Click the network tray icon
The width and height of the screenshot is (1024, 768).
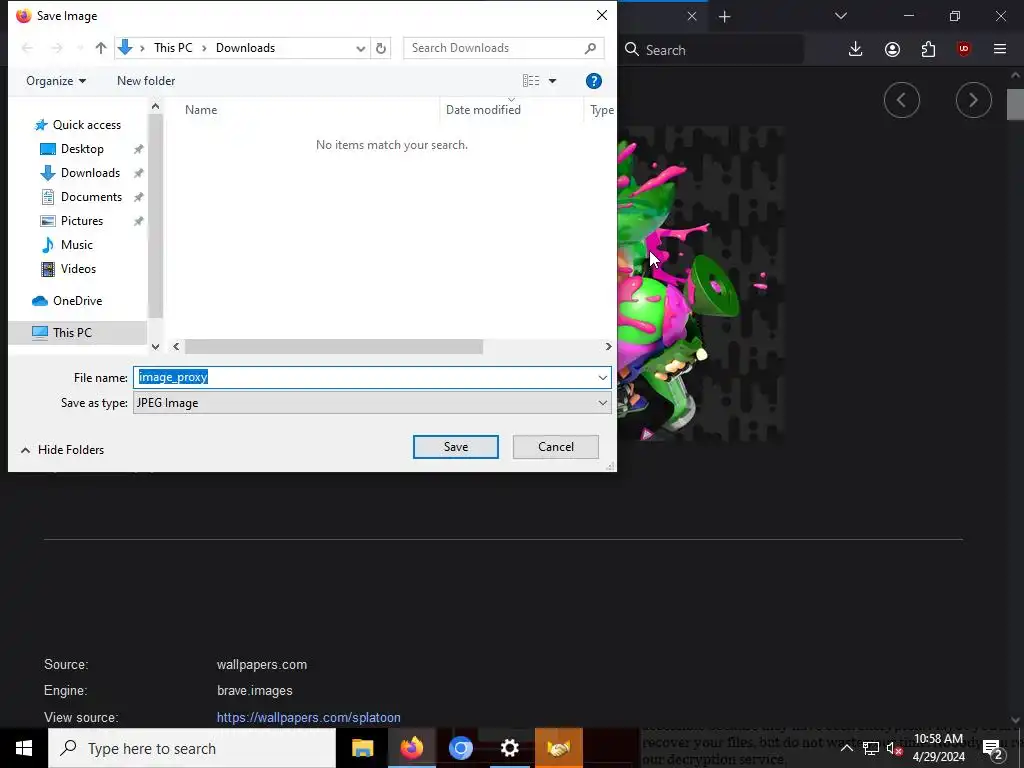pyautogui.click(x=871, y=748)
